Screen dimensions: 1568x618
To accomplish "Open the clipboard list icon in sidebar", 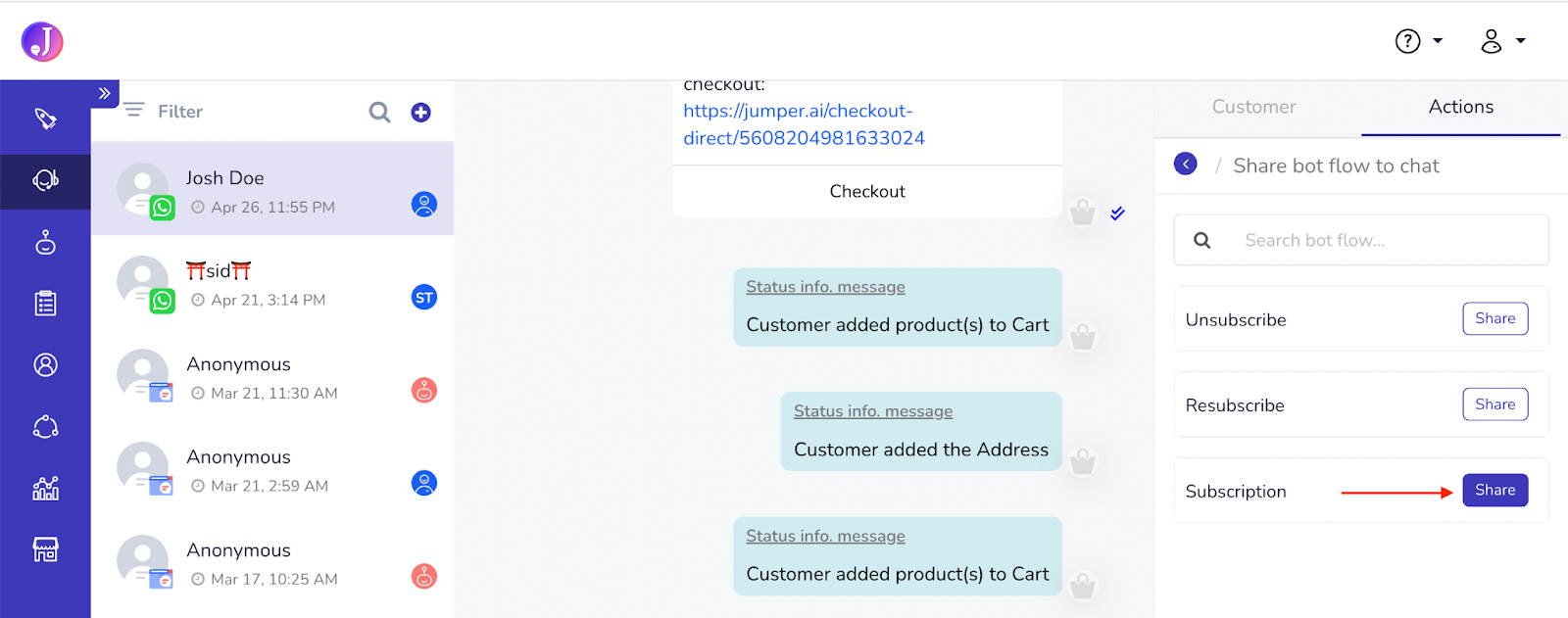I will coord(45,304).
